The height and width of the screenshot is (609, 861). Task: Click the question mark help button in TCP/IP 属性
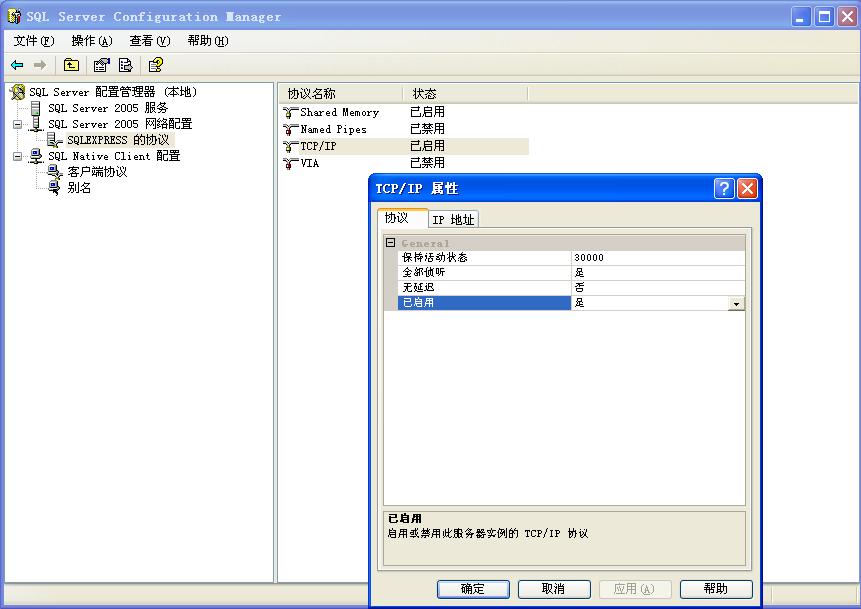724,188
